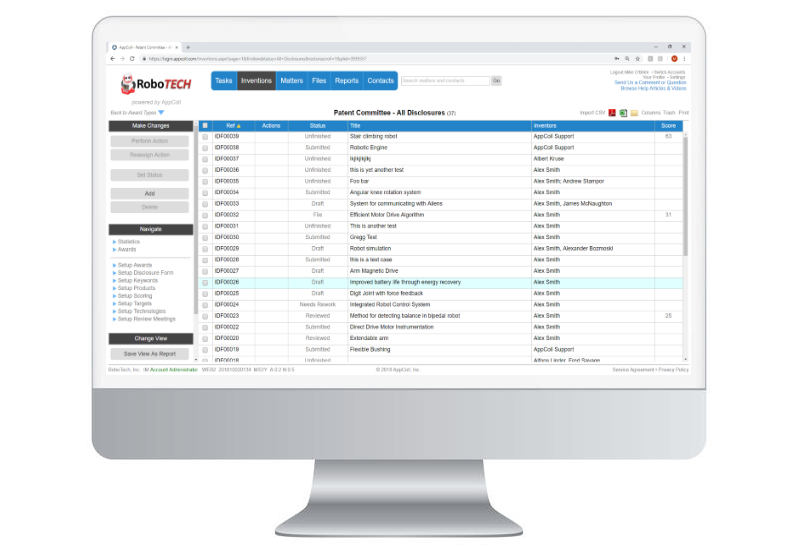The image size is (800, 551).
Task: Focus the search matters and contacts field
Action: point(444,80)
